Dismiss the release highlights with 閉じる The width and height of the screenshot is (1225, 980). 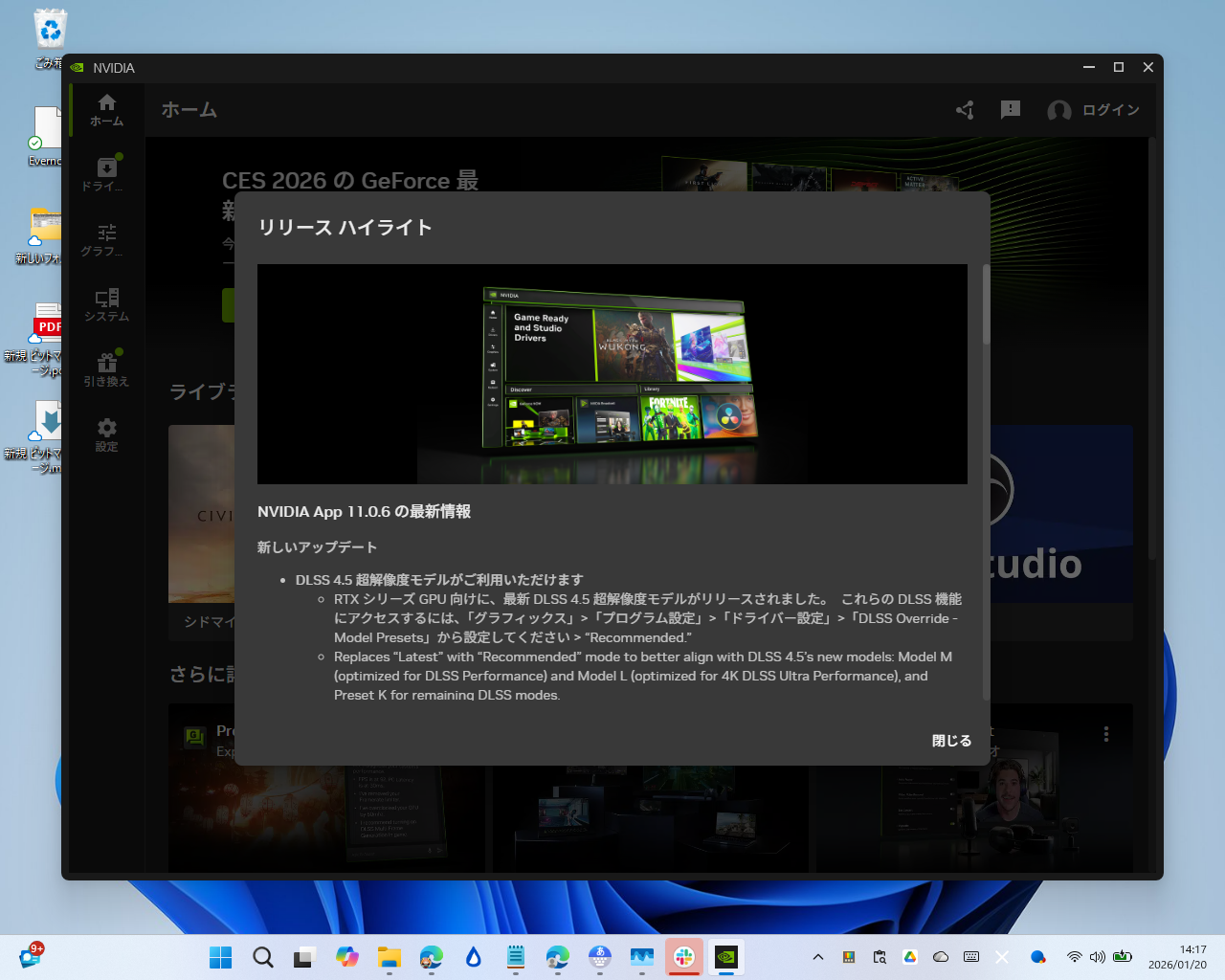[951, 740]
